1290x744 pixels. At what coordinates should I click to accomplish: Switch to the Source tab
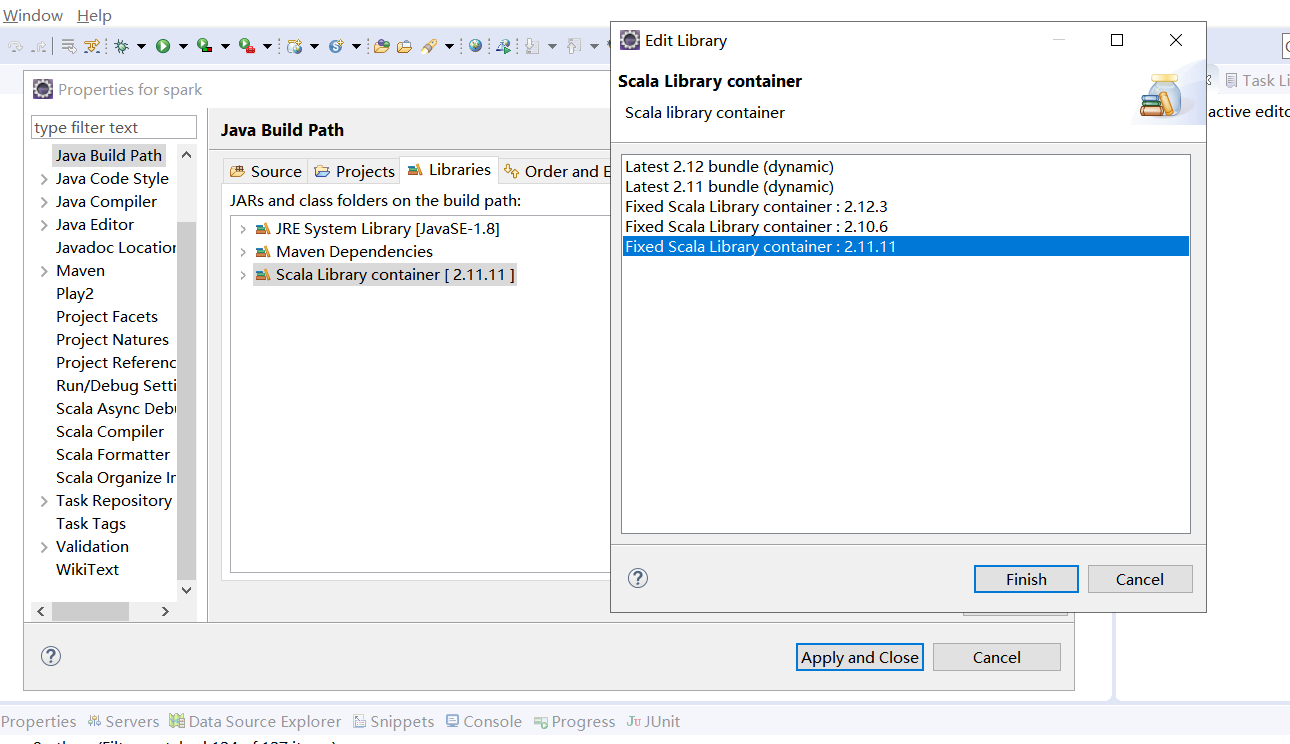tap(265, 171)
